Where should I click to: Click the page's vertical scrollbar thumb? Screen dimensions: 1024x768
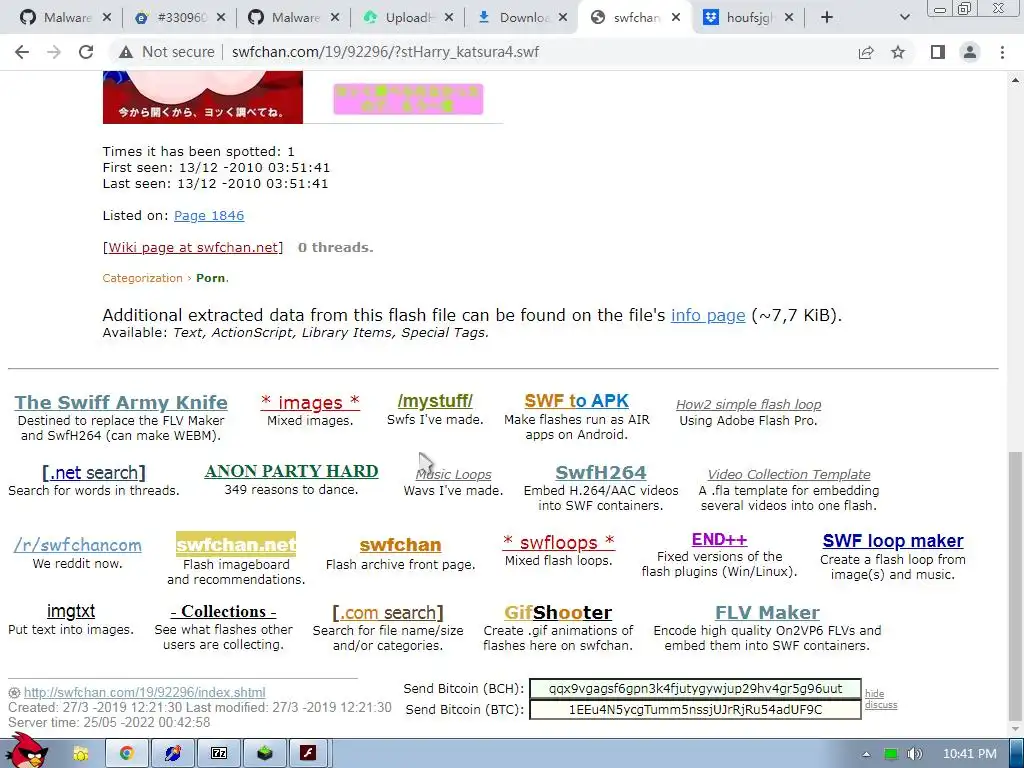[1015, 584]
